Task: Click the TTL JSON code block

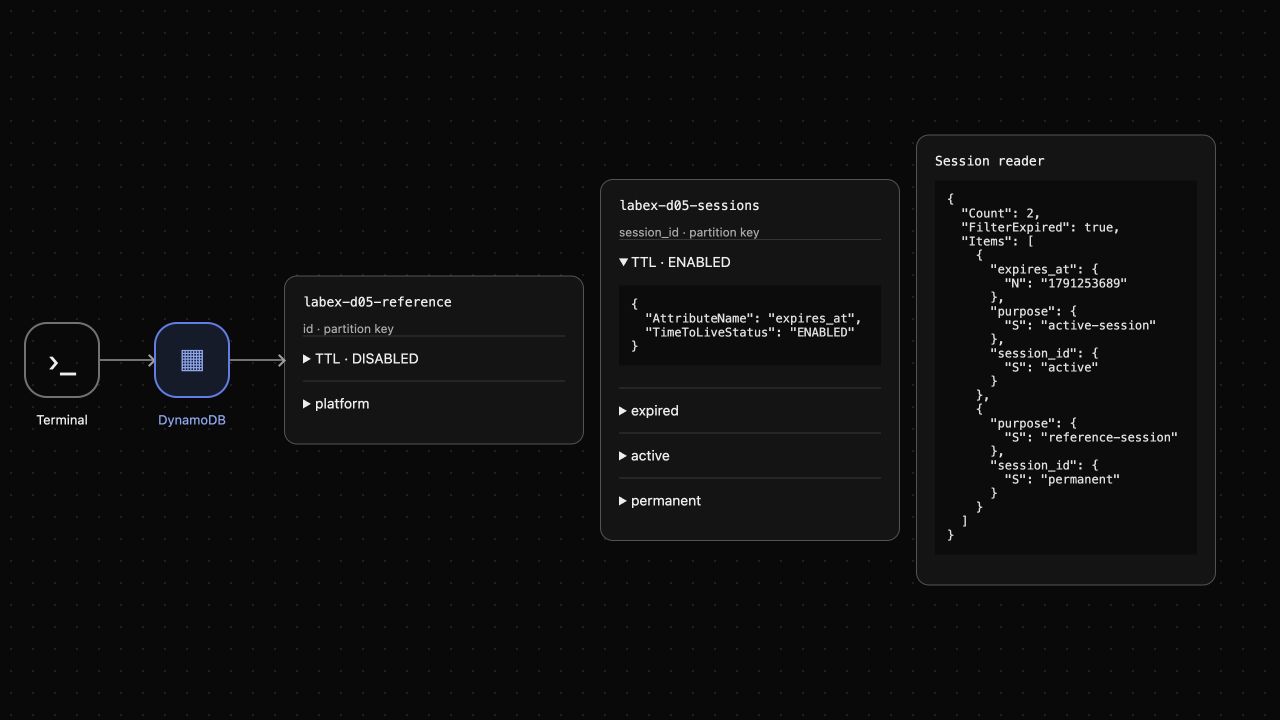Action: [x=750, y=325]
